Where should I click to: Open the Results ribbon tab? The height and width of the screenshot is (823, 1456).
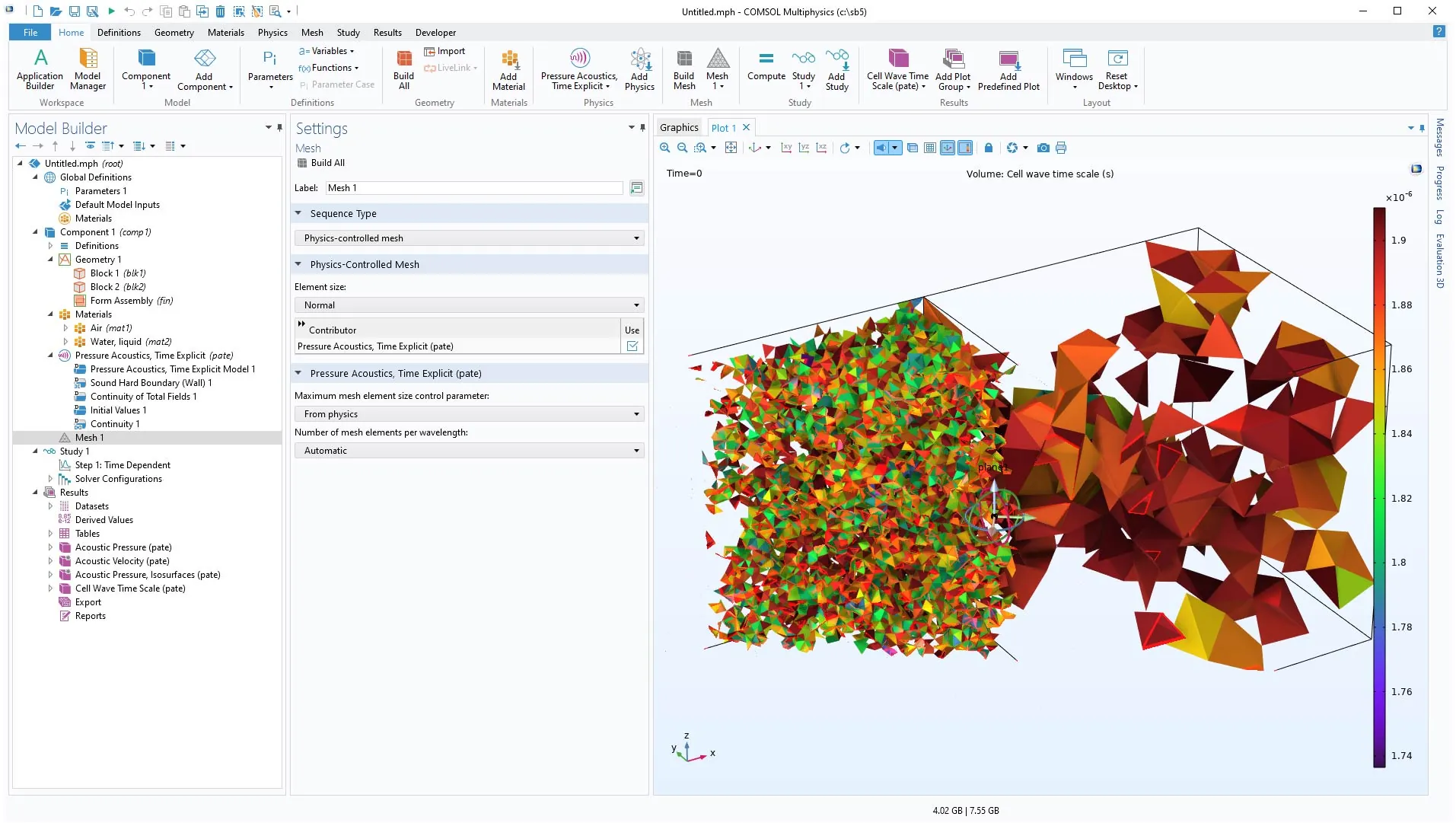(x=387, y=33)
